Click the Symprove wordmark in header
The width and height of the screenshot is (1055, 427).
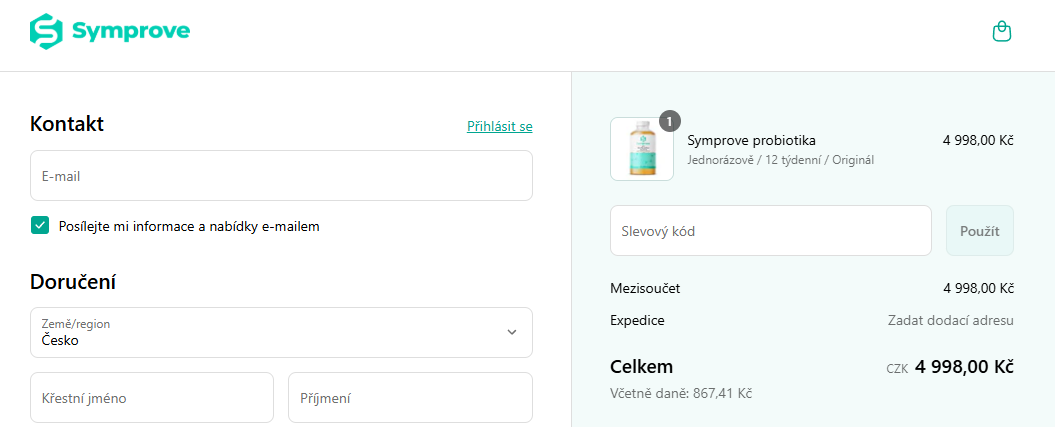tap(130, 32)
